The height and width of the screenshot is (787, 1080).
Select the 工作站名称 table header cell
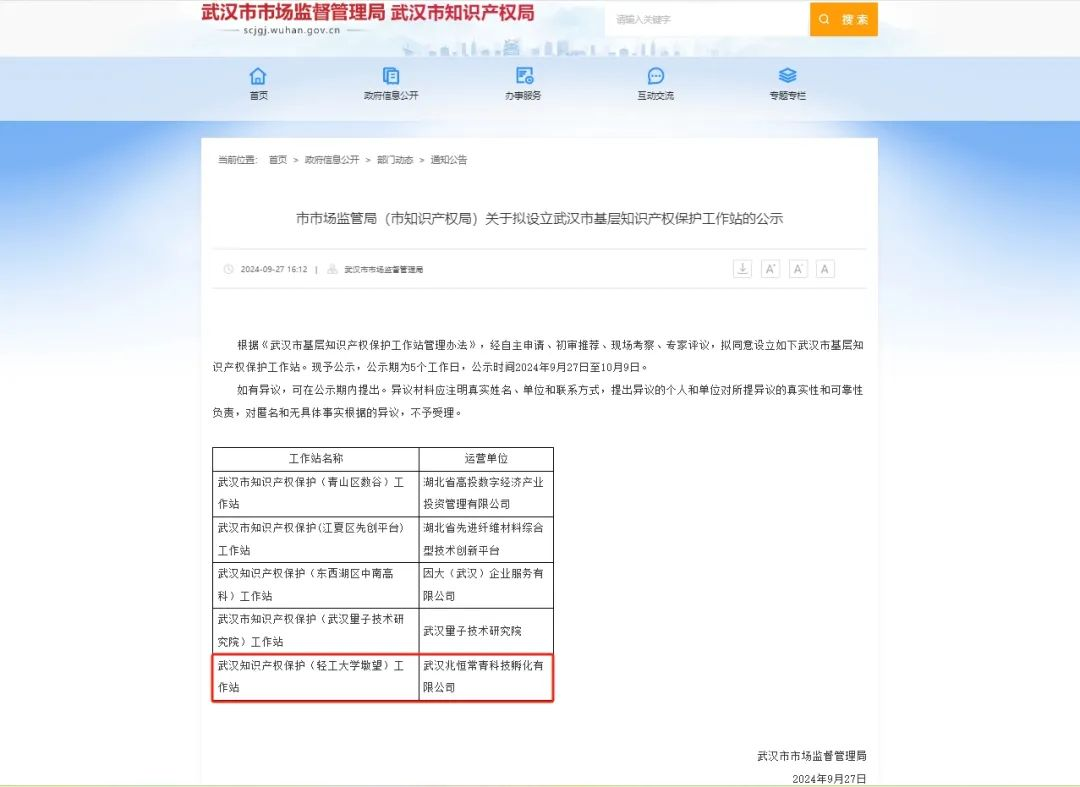tap(315, 459)
